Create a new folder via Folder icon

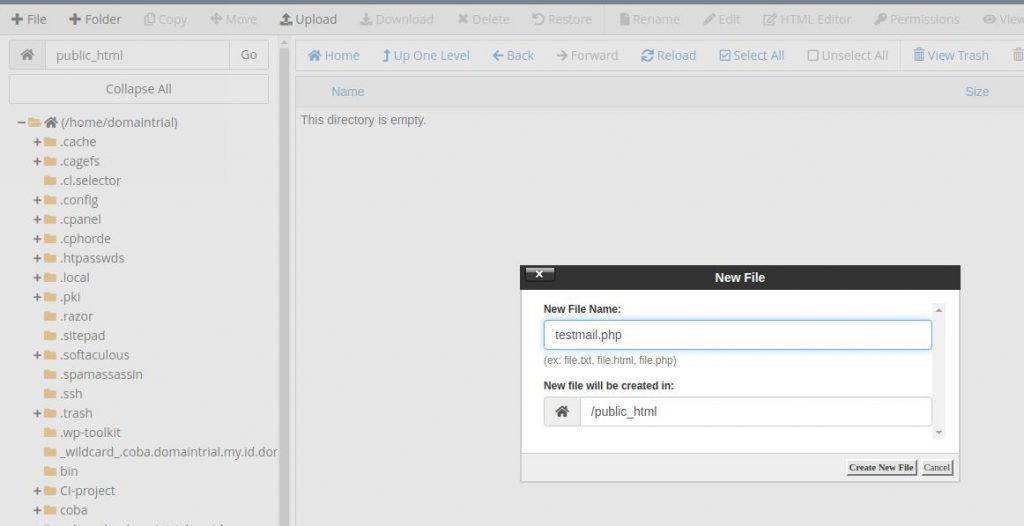95,19
